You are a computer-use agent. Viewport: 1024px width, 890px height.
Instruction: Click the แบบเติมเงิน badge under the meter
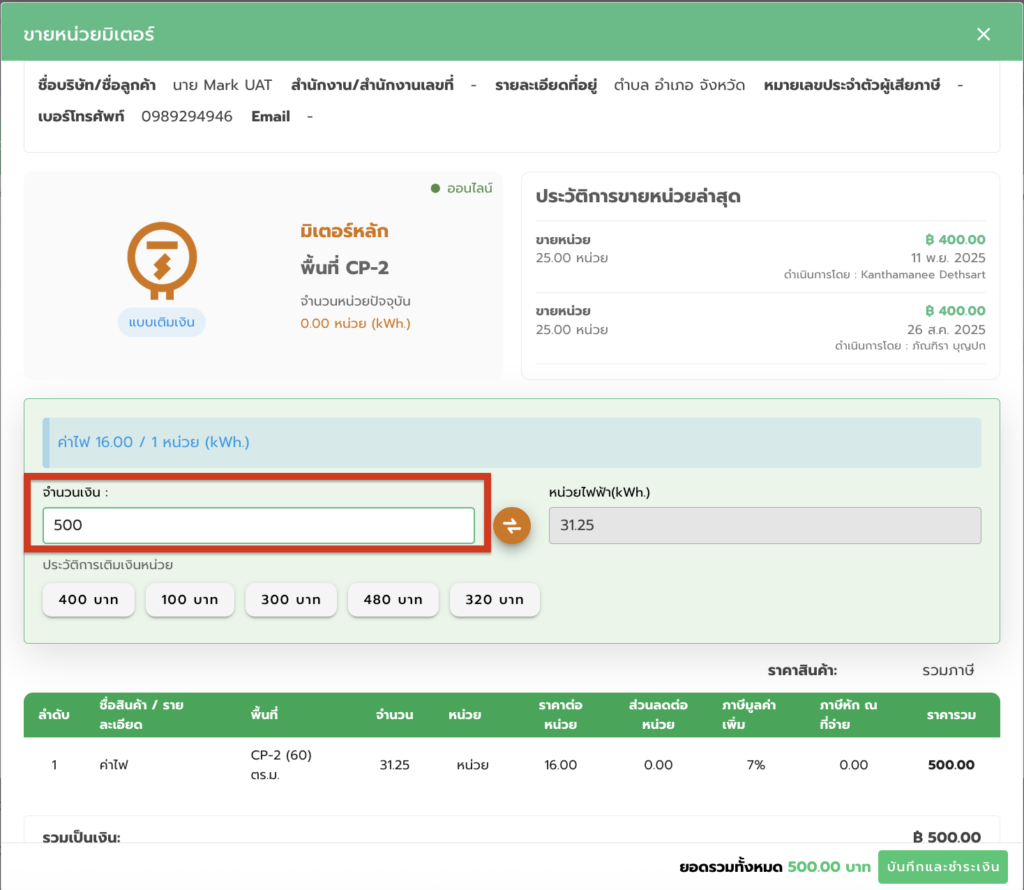tap(162, 322)
